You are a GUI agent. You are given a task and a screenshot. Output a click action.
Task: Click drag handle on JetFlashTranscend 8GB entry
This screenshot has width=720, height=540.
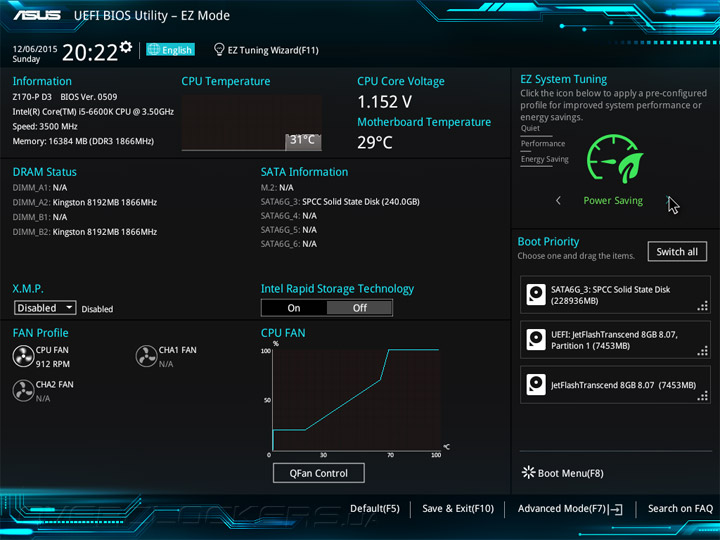(x=703, y=397)
